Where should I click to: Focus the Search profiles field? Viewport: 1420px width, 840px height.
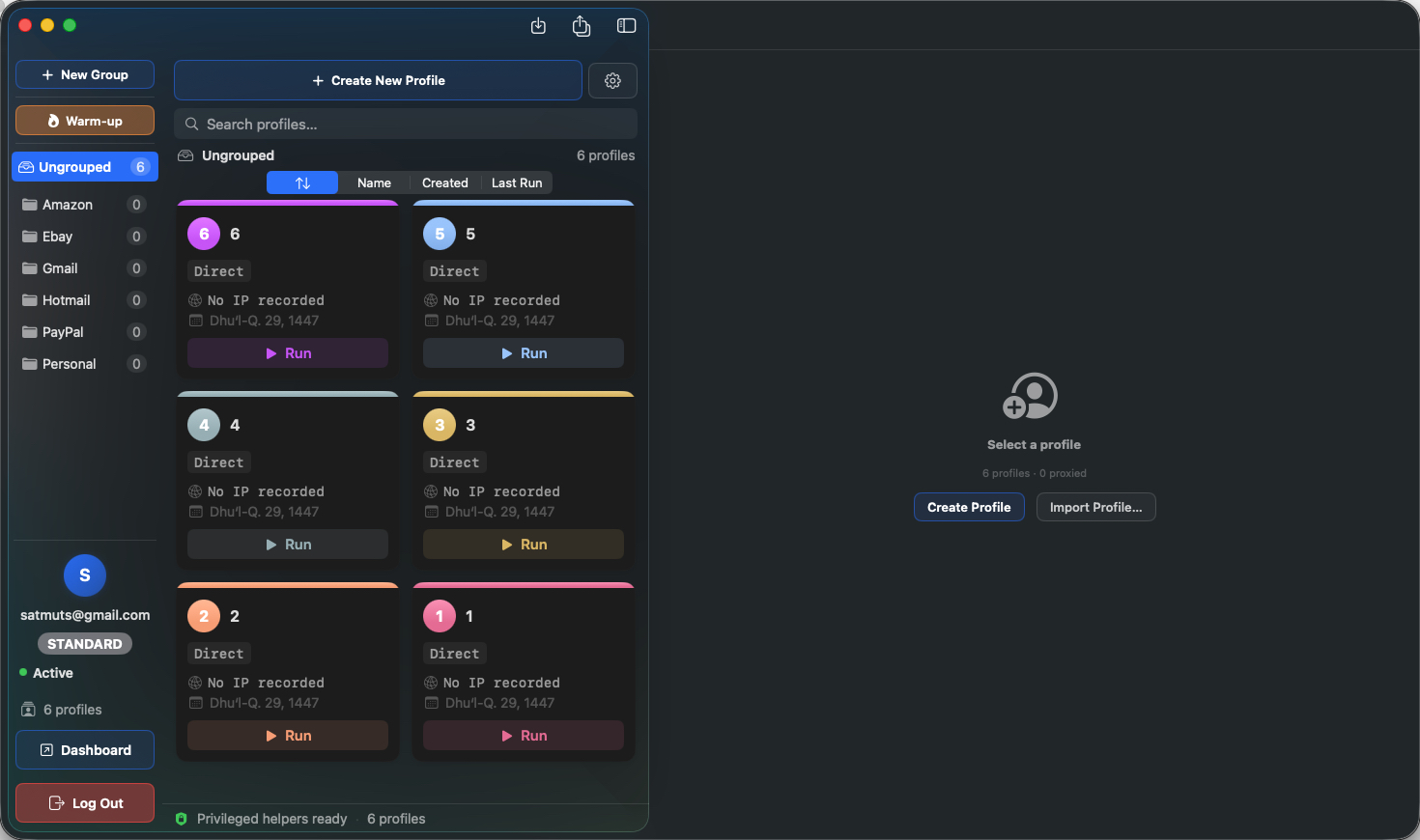click(406, 125)
